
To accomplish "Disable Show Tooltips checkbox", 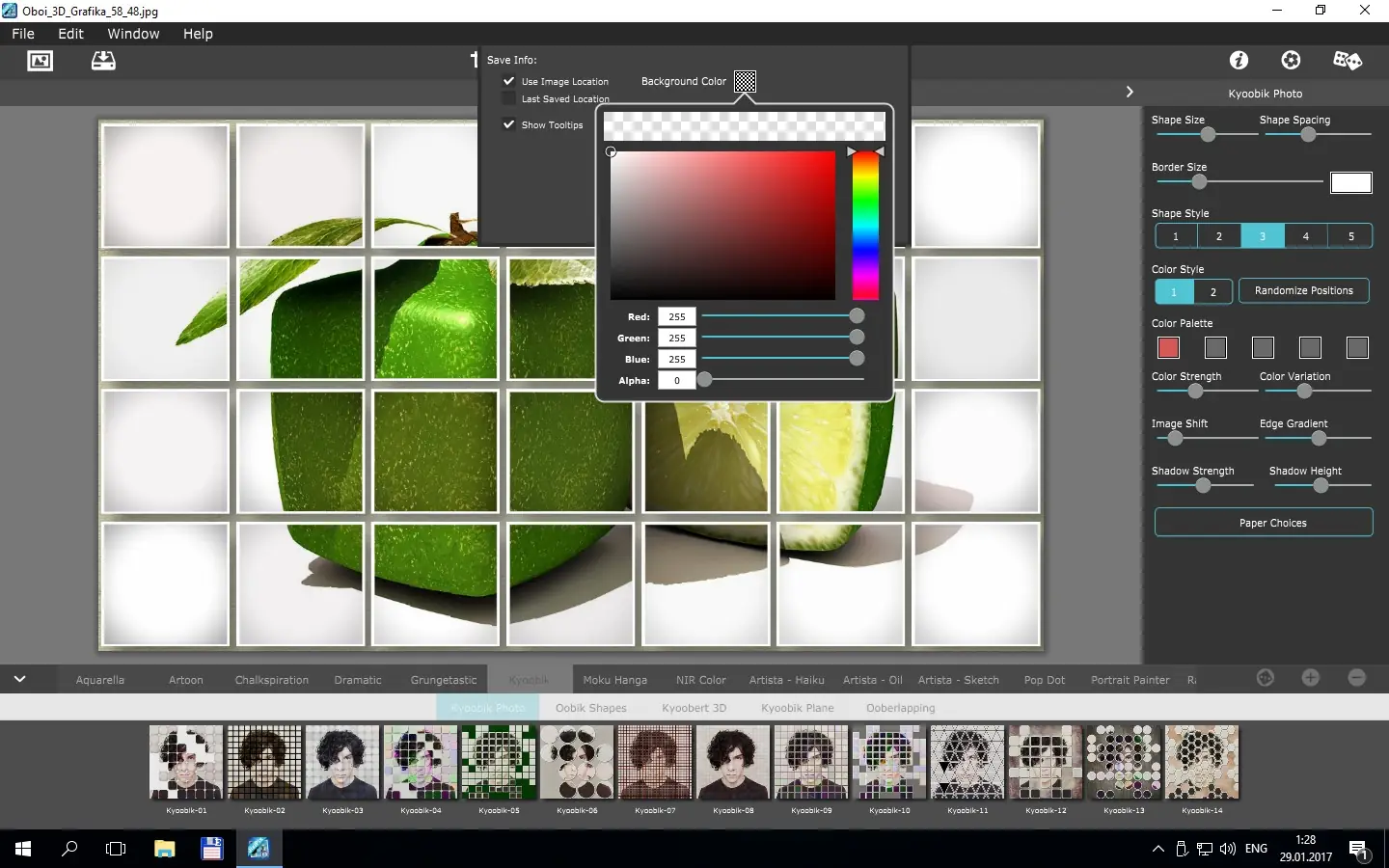I will 508,124.
